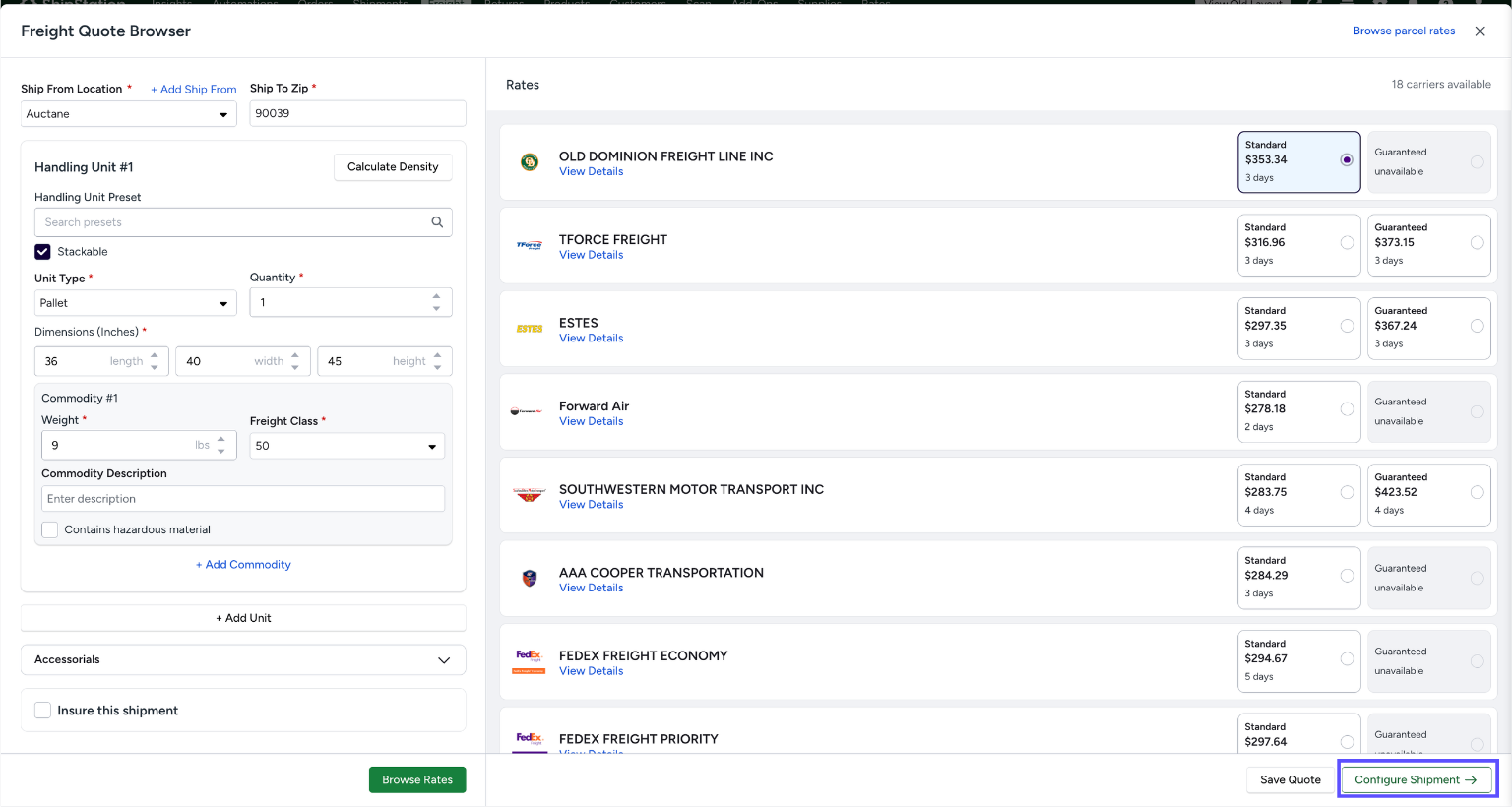Screen dimensions: 1512x807
Task: Open the Ship From Location dropdown
Action: 129,114
